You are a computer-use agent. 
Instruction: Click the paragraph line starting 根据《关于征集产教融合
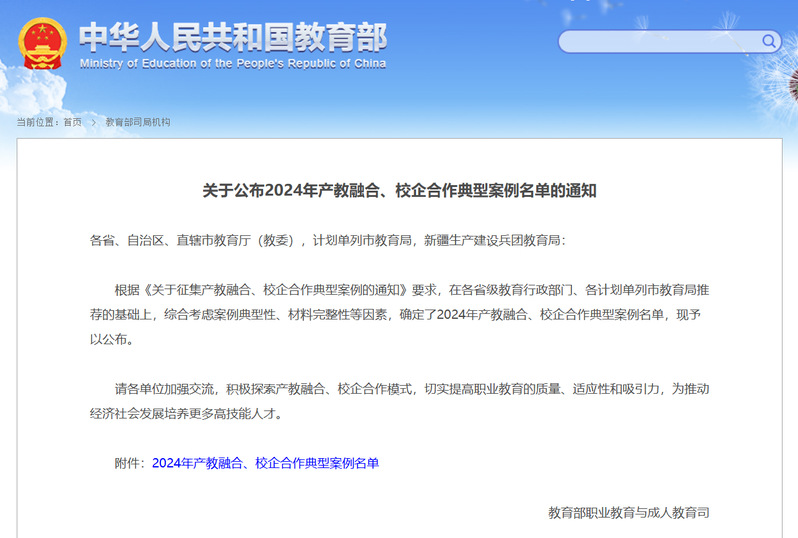[412, 290]
